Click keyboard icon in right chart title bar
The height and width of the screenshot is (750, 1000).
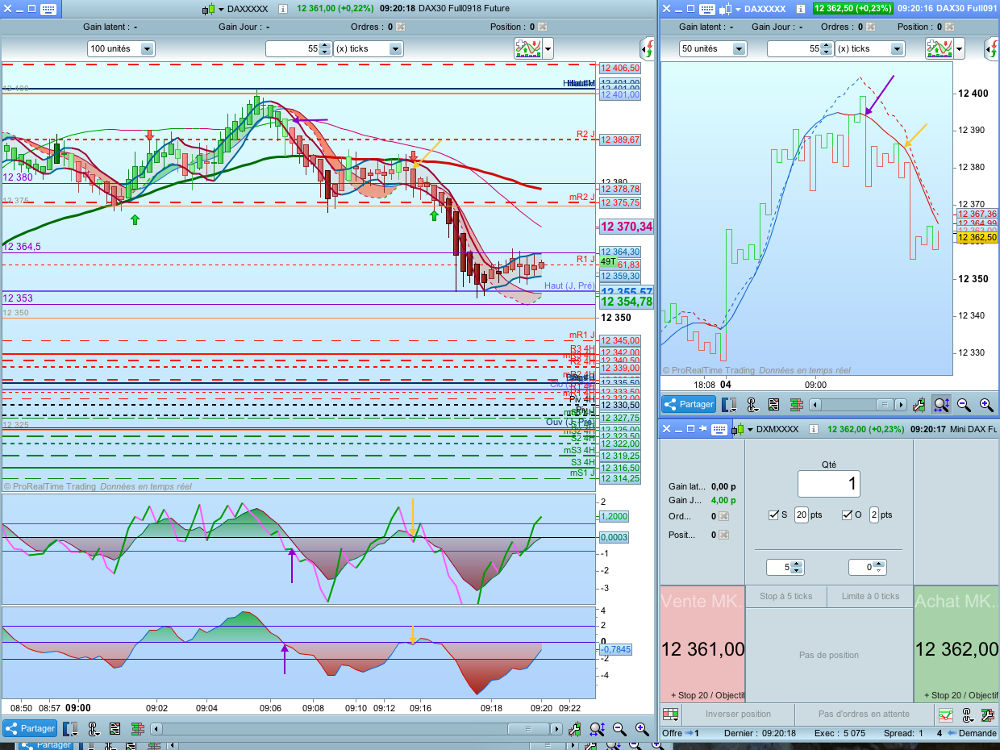point(707,9)
